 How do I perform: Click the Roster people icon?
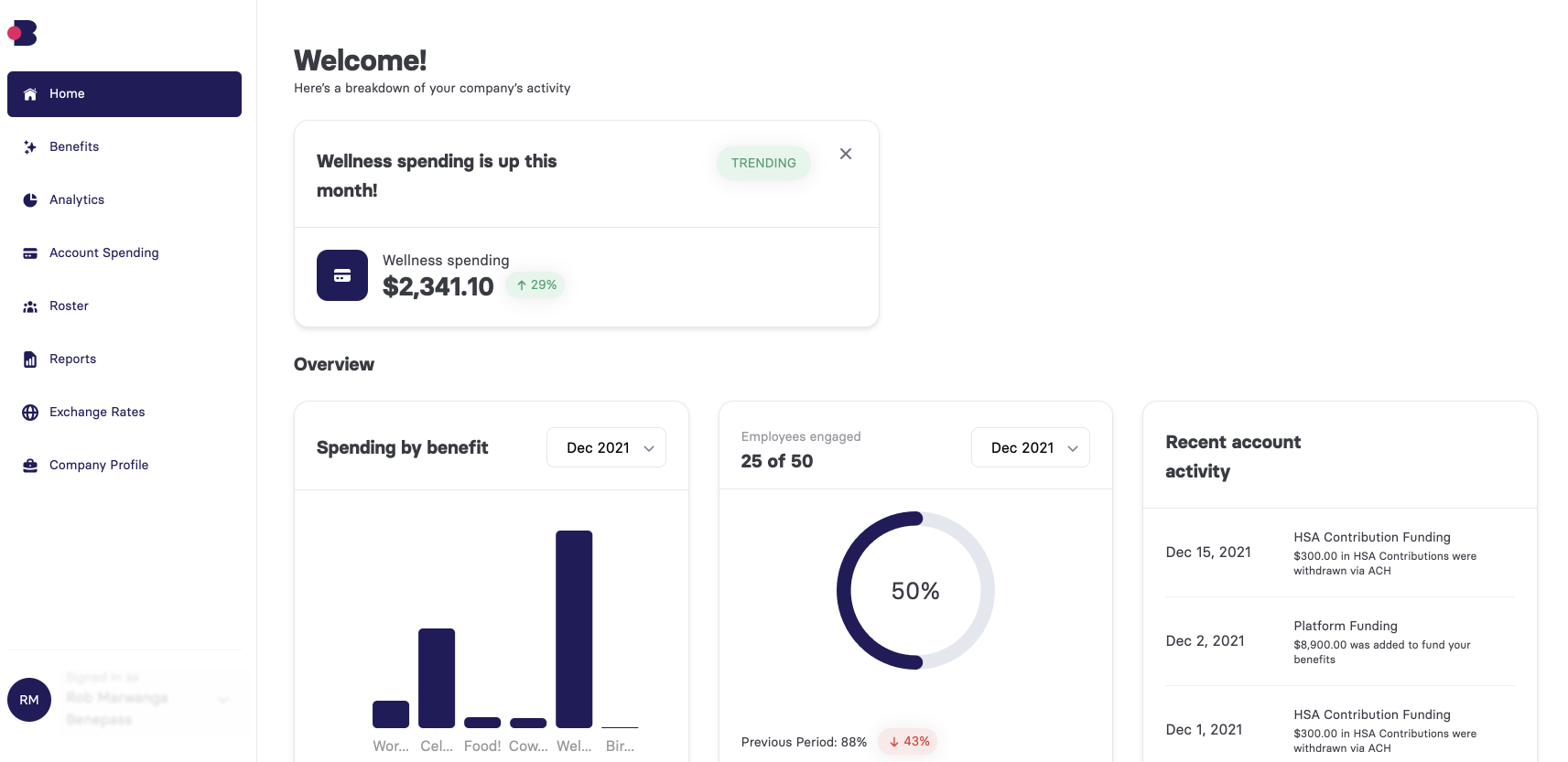(x=30, y=306)
